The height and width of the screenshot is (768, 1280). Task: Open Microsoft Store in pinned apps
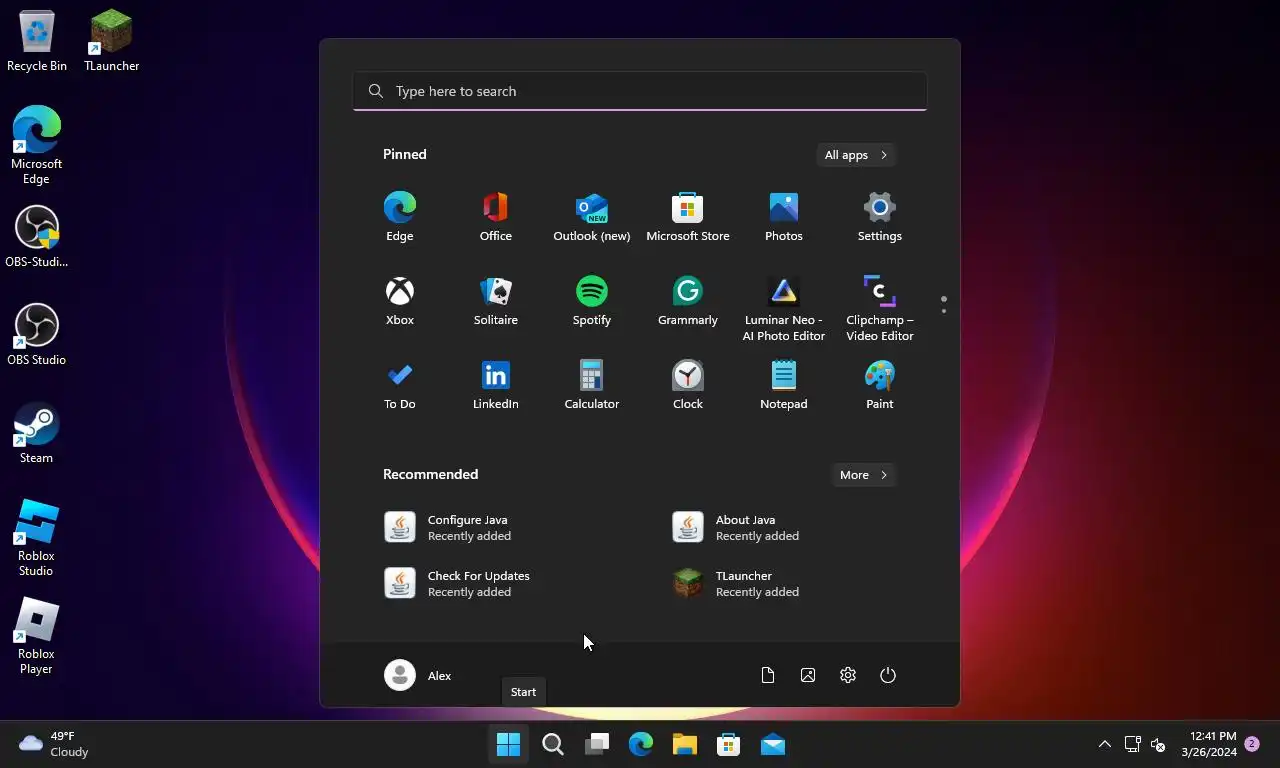687,217
